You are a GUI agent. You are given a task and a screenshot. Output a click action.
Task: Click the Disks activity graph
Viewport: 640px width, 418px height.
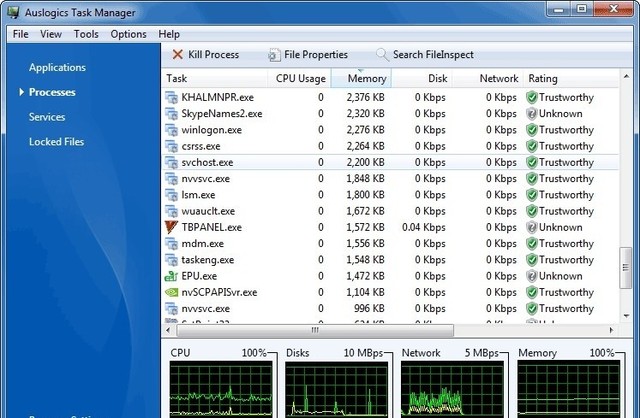click(x=336, y=389)
